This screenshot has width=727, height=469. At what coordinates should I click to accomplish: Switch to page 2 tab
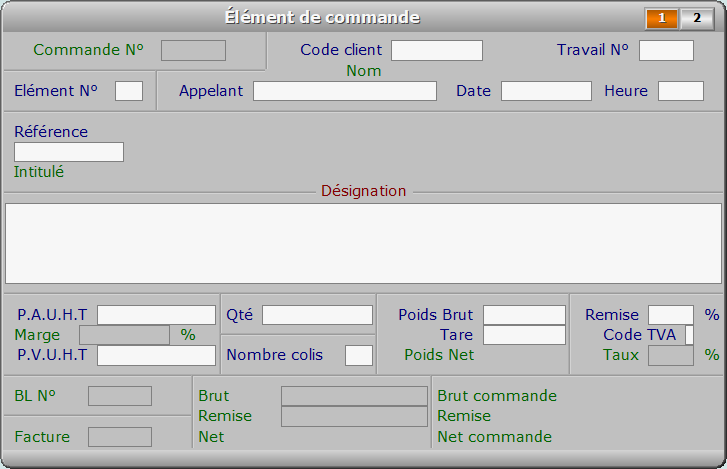697,19
